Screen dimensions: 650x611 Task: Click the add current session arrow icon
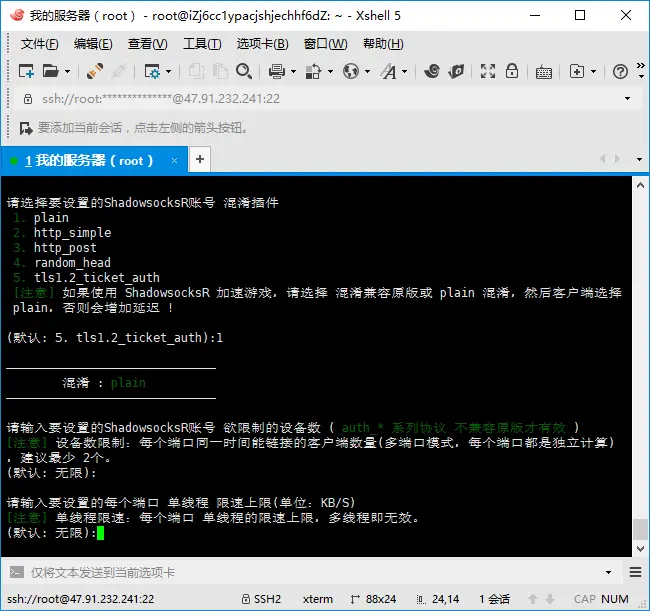26,128
